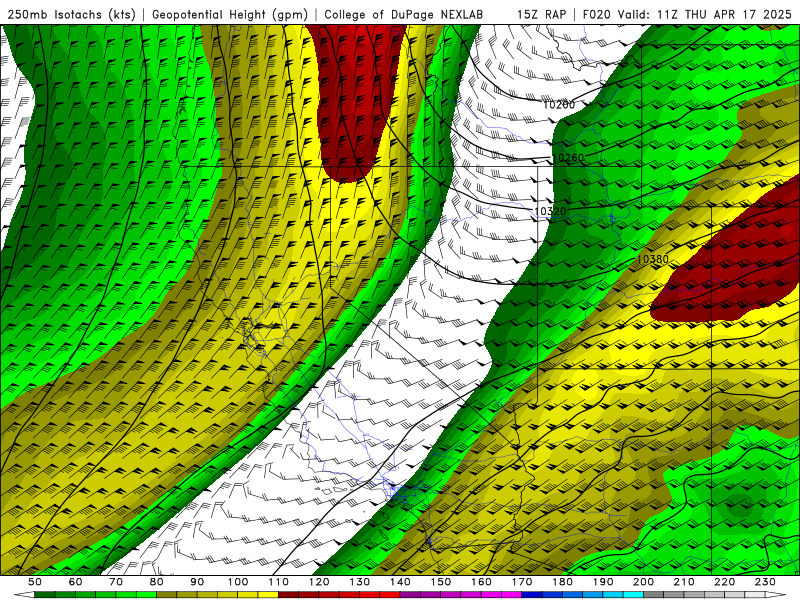Click the 190 value on the color scale
This screenshot has height=600, width=800.
point(603,582)
